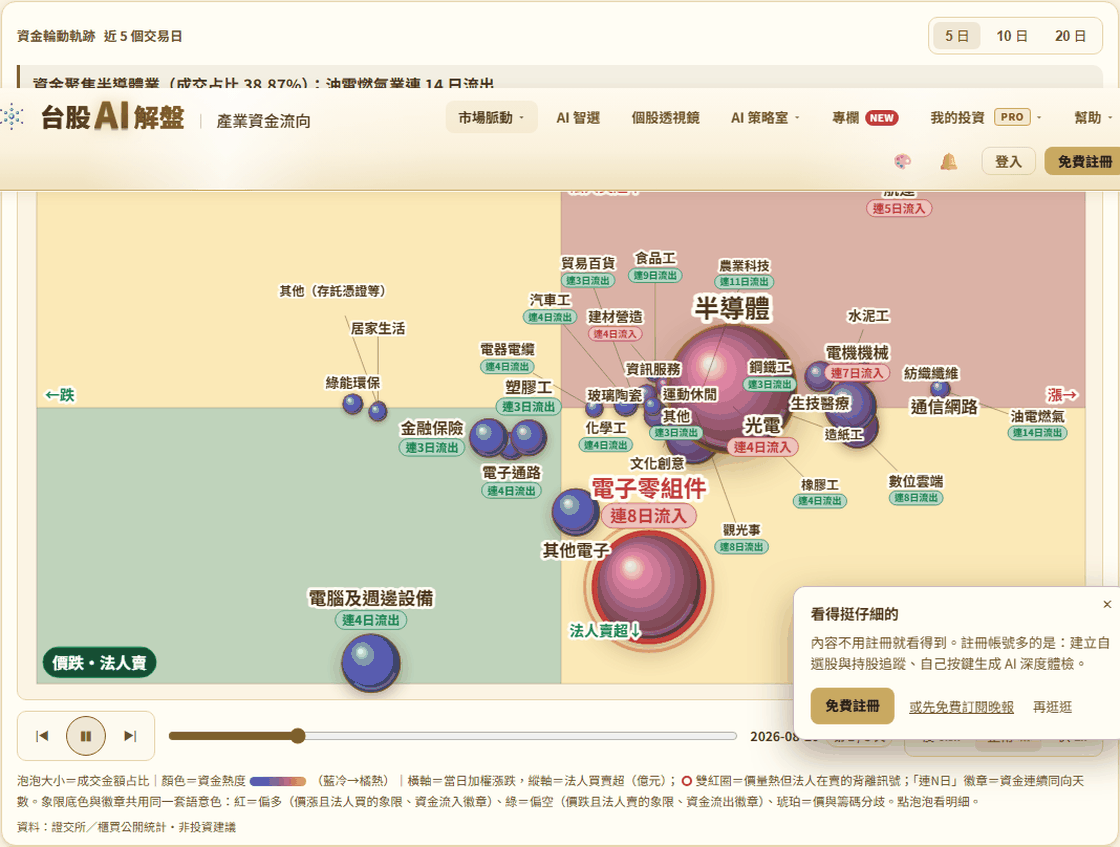This screenshot has width=1120, height=847.
Task: Expand the AI 策略室 menu
Action: [765, 118]
